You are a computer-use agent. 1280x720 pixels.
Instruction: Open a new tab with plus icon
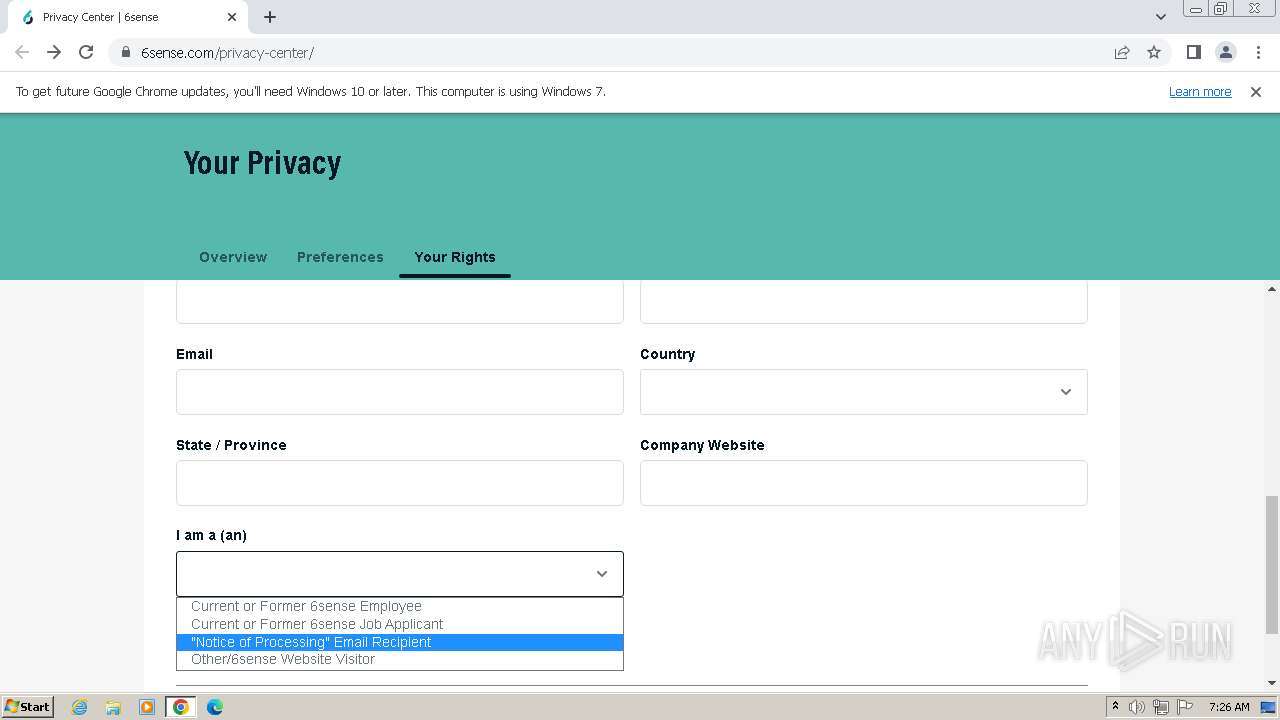pyautogui.click(x=270, y=17)
